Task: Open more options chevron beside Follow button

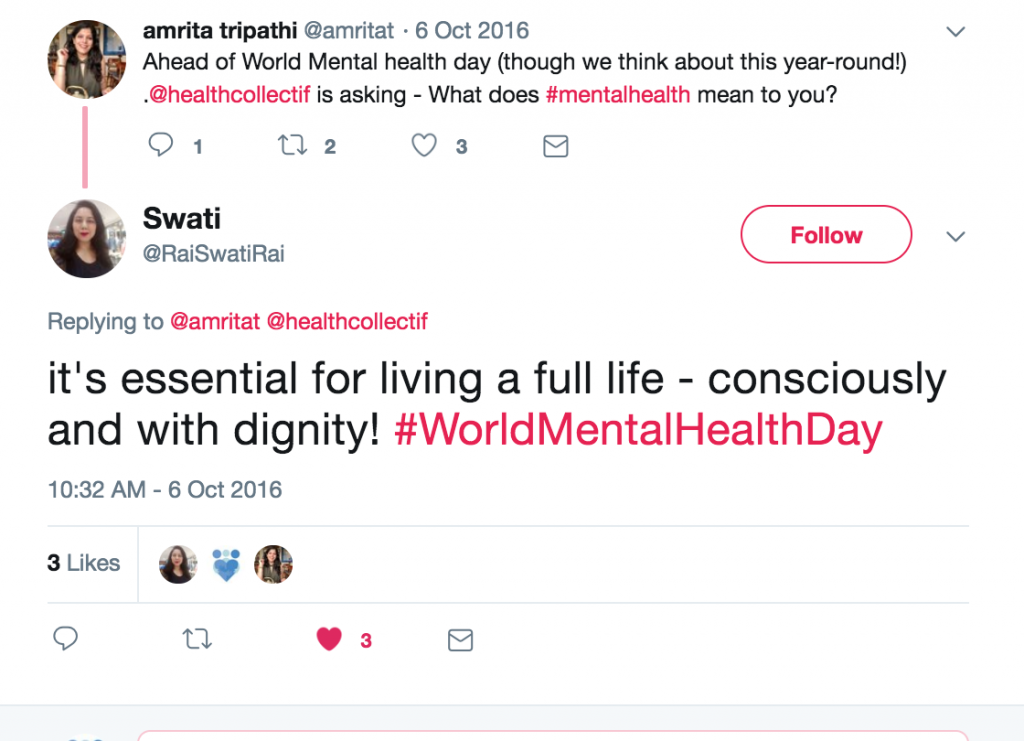Action: point(956,236)
